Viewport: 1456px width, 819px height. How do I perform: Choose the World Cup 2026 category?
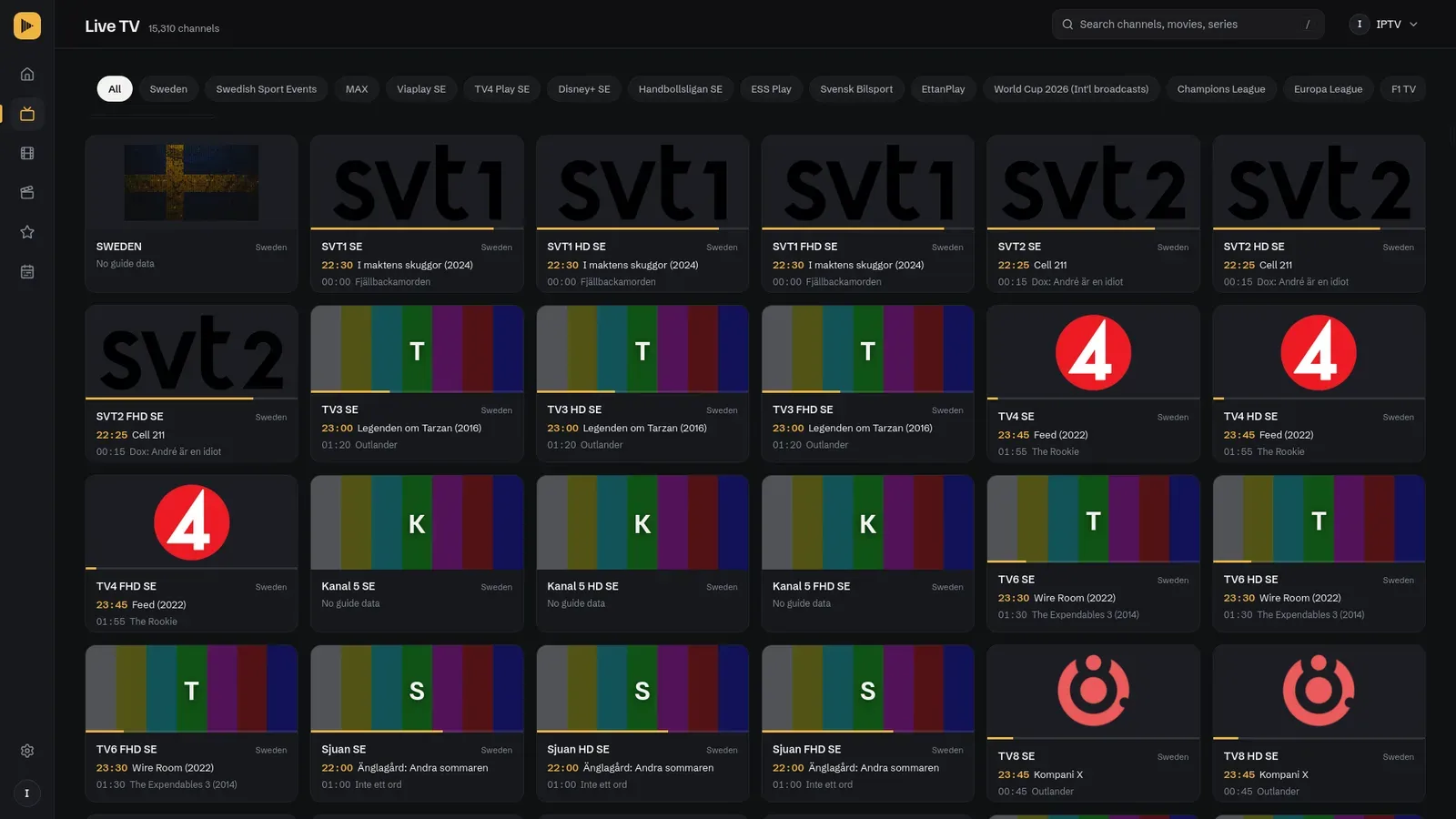click(x=1071, y=89)
